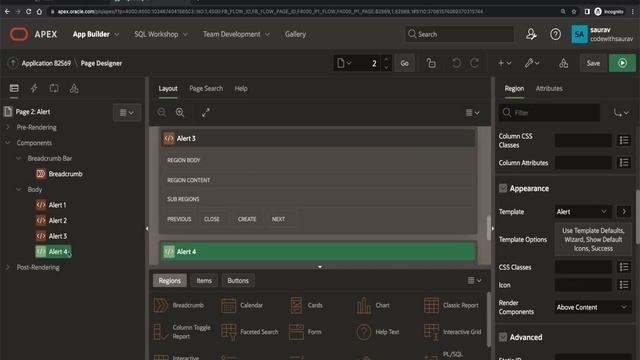Image resolution: width=640 pixels, height=360 pixels.
Task: Select the Calendar region in gallery
Action: (242, 305)
